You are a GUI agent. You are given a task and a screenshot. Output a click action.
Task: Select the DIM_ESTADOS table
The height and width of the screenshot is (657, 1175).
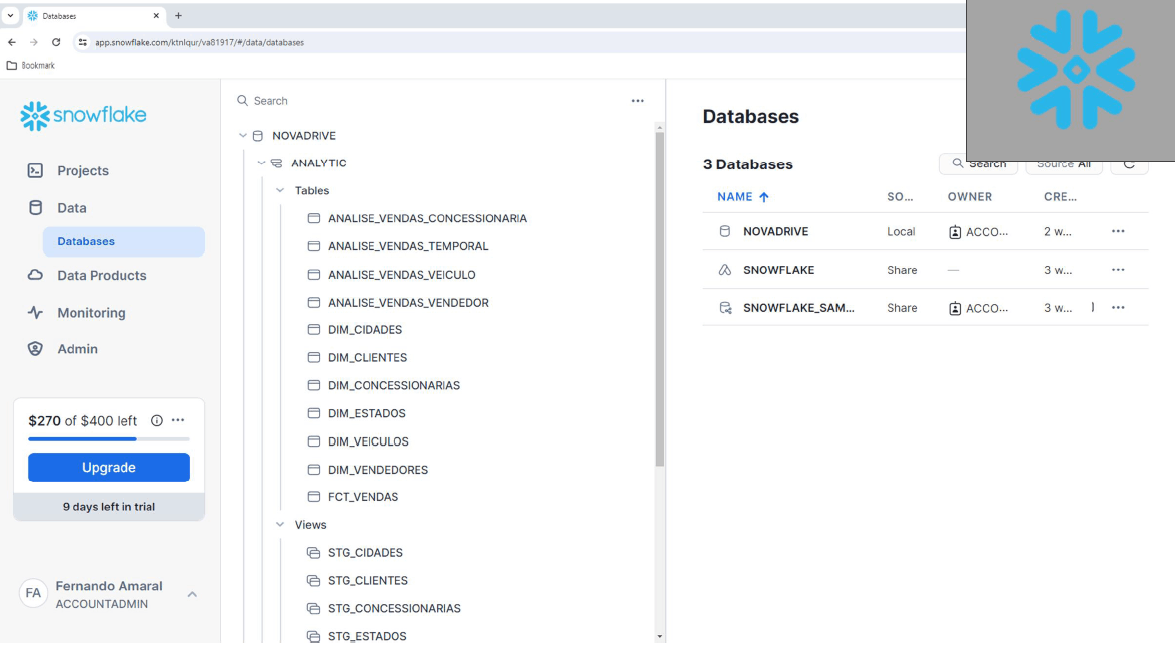point(366,413)
